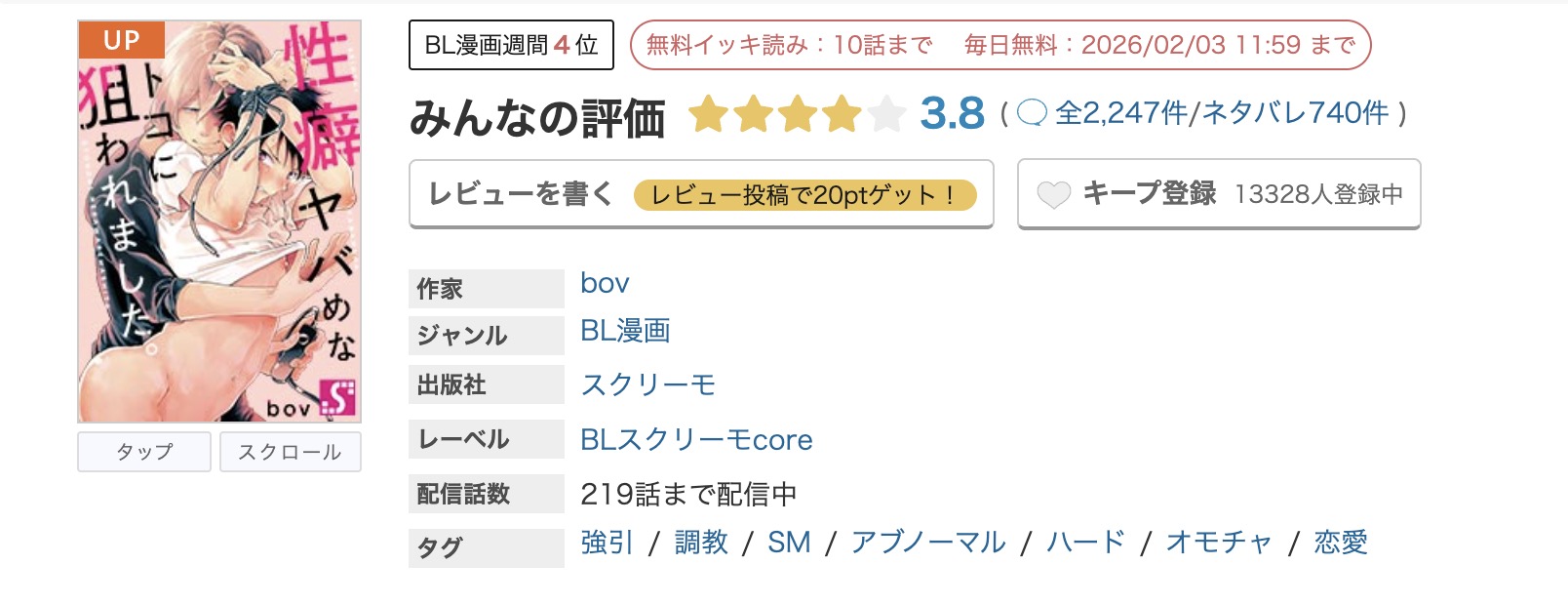Open the BL漫画週間4位 ranking
The width and height of the screenshot is (1568, 605).
[x=510, y=44]
